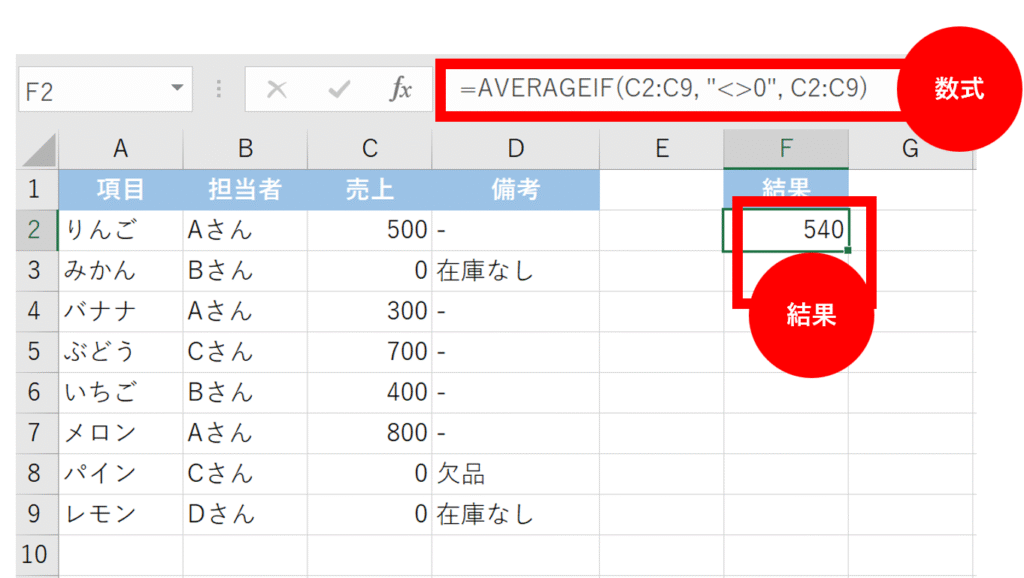The height and width of the screenshot is (578, 1024).
Task: Click the 結果 header cell in column F
Action: pyautogui.click(x=786, y=188)
